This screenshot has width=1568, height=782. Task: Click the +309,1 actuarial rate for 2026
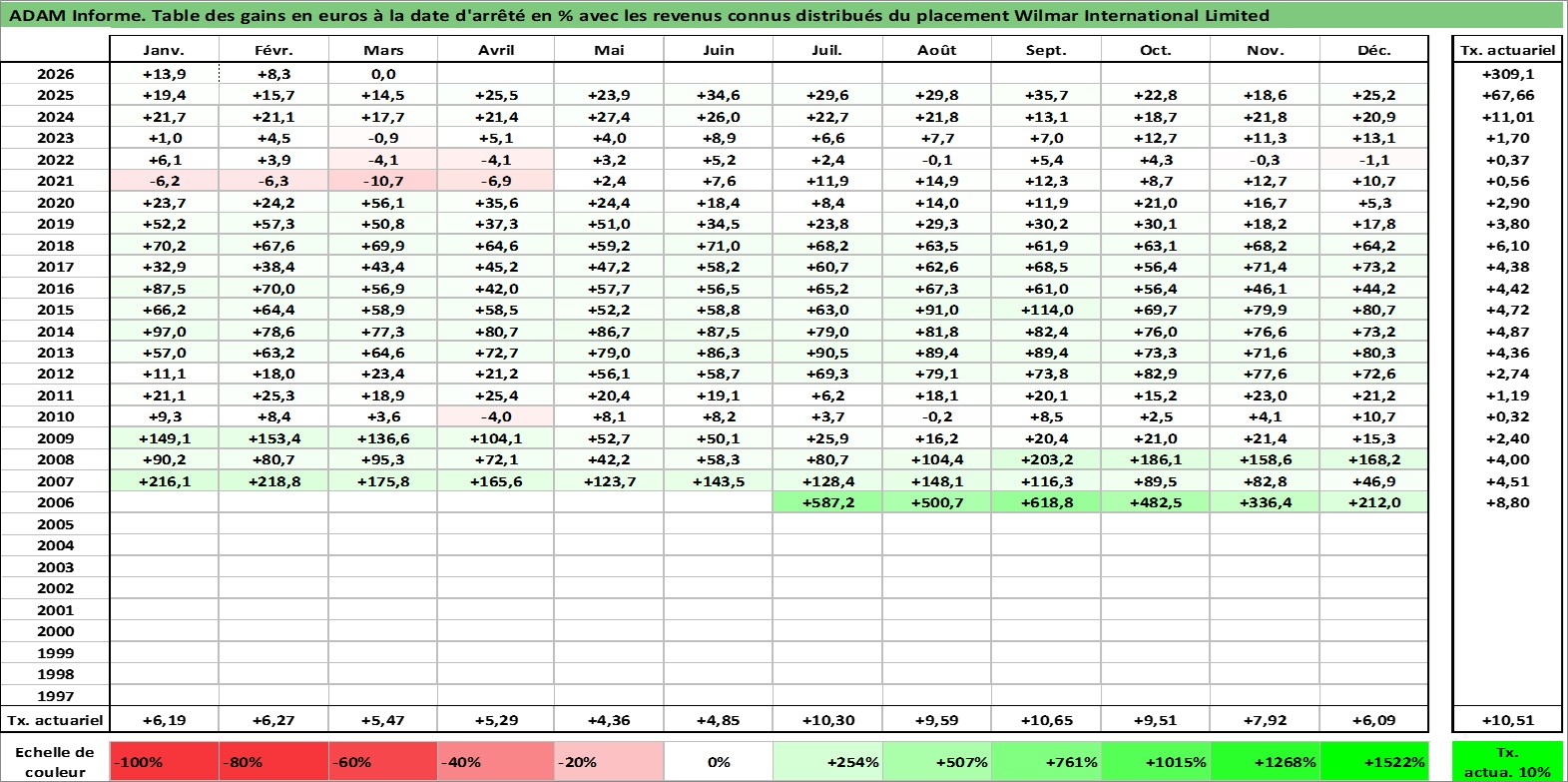pos(1507,74)
